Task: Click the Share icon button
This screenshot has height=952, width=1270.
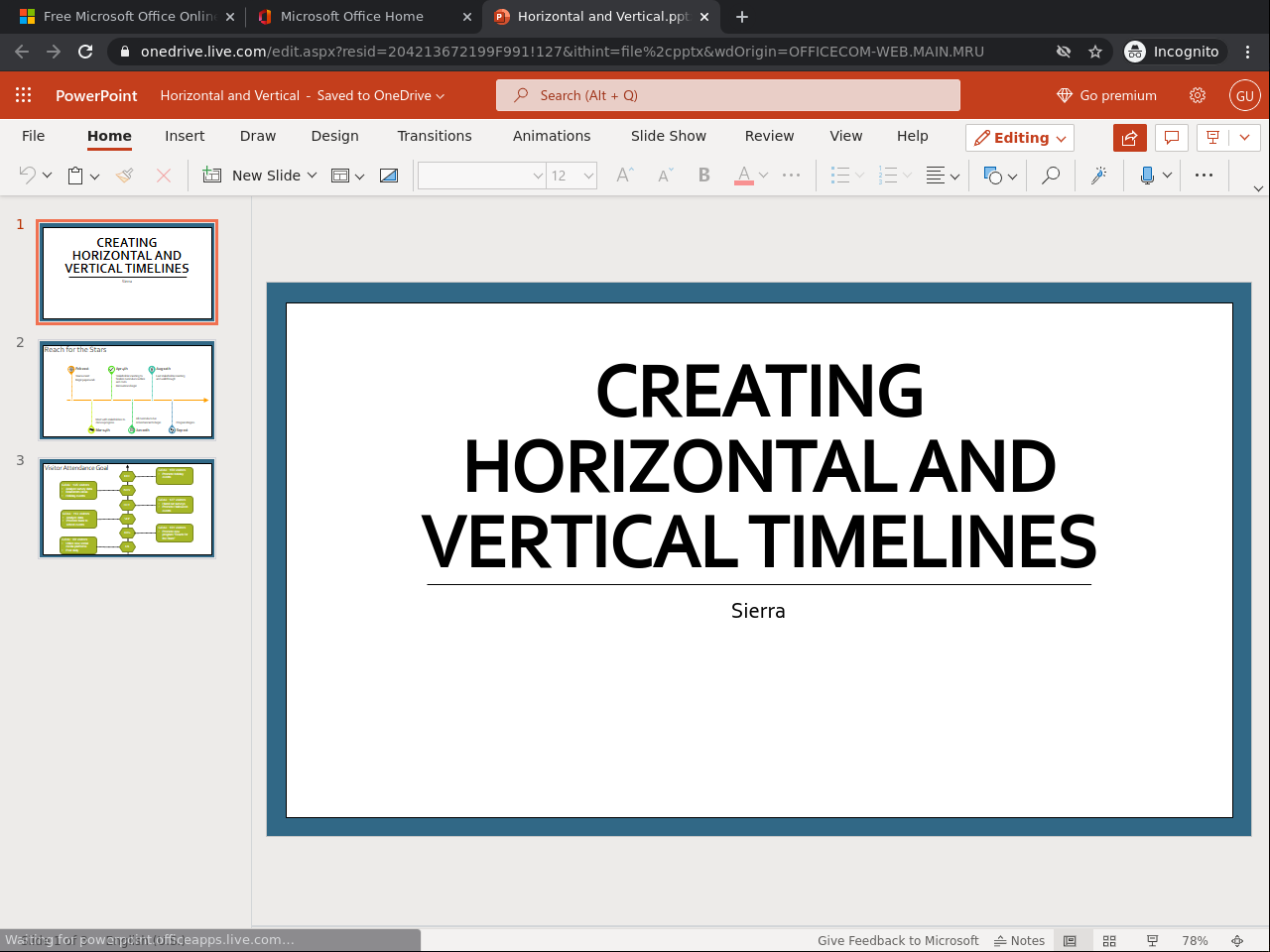Action: coord(1129,138)
